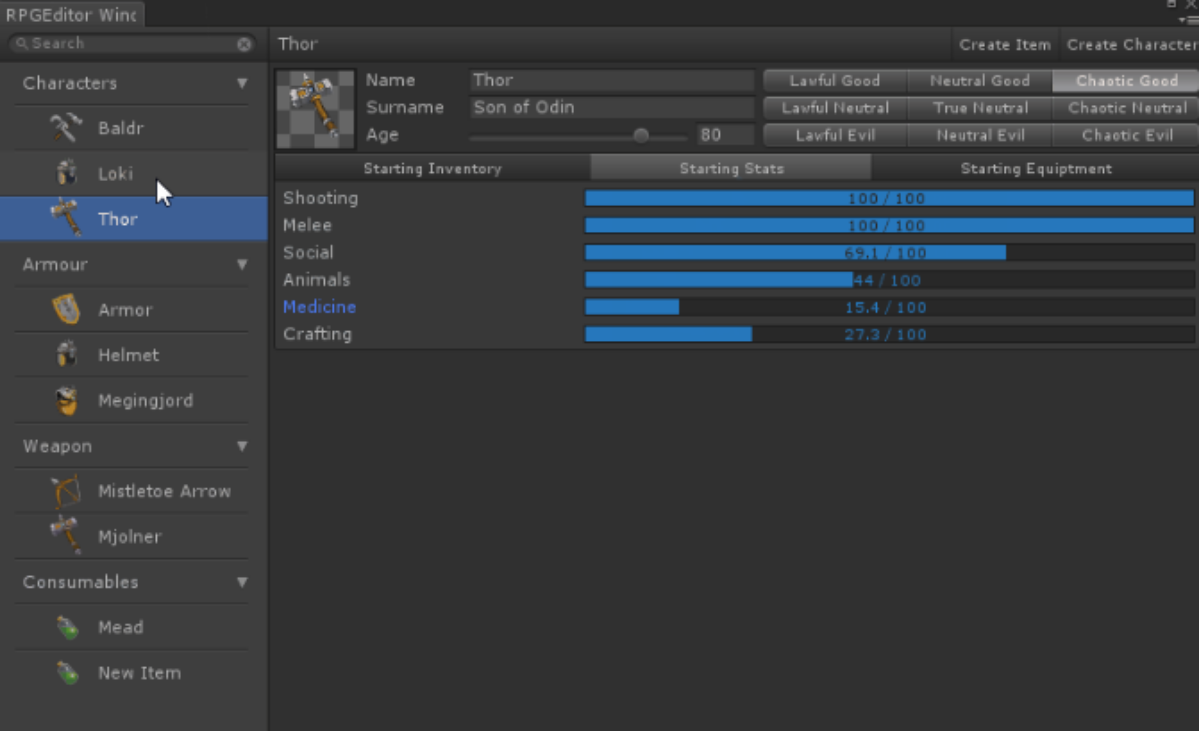
Task: Click Loki's helmet icon
Action: click(x=67, y=173)
